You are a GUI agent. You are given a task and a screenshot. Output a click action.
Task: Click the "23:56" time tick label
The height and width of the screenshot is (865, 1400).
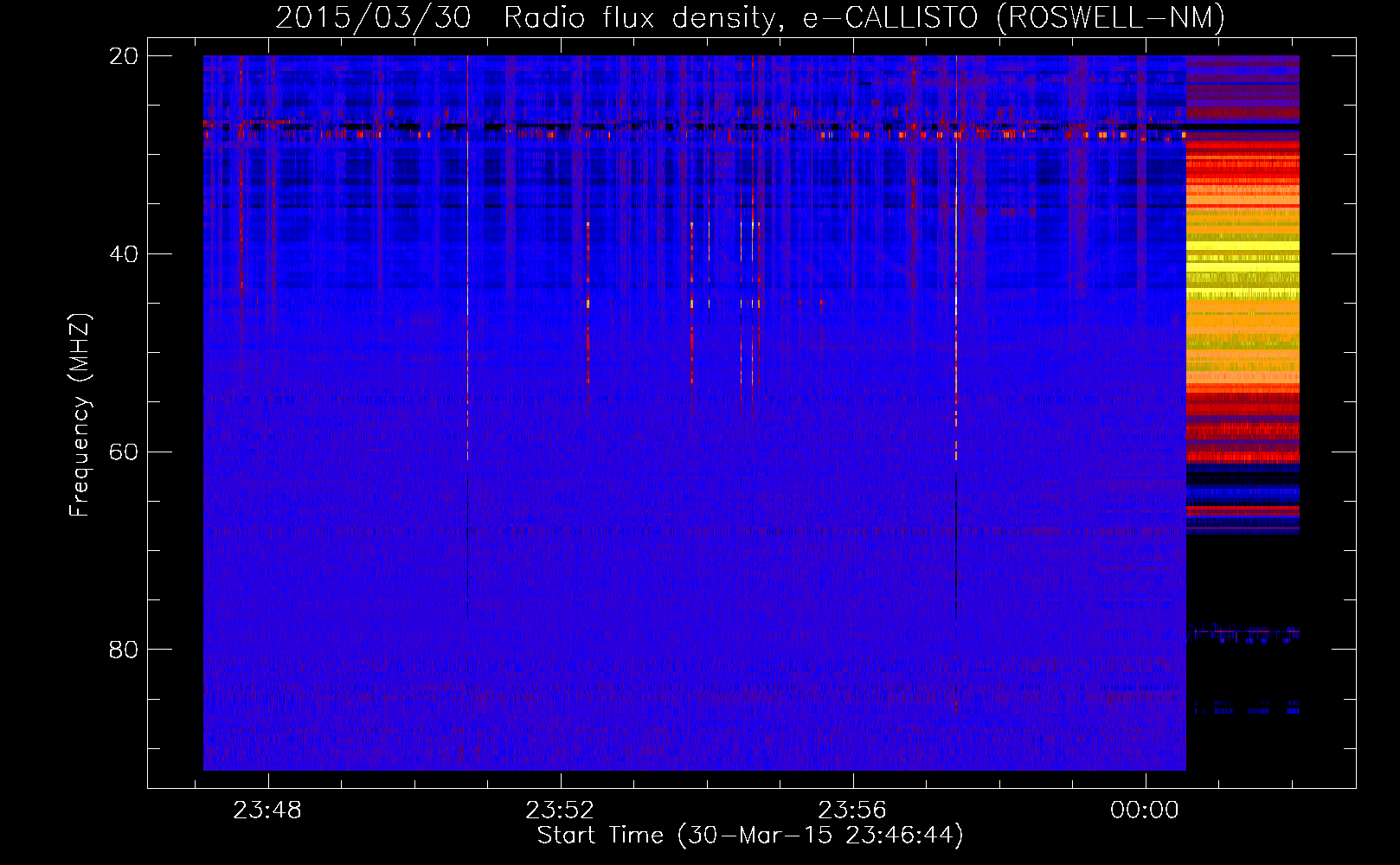coord(852,811)
